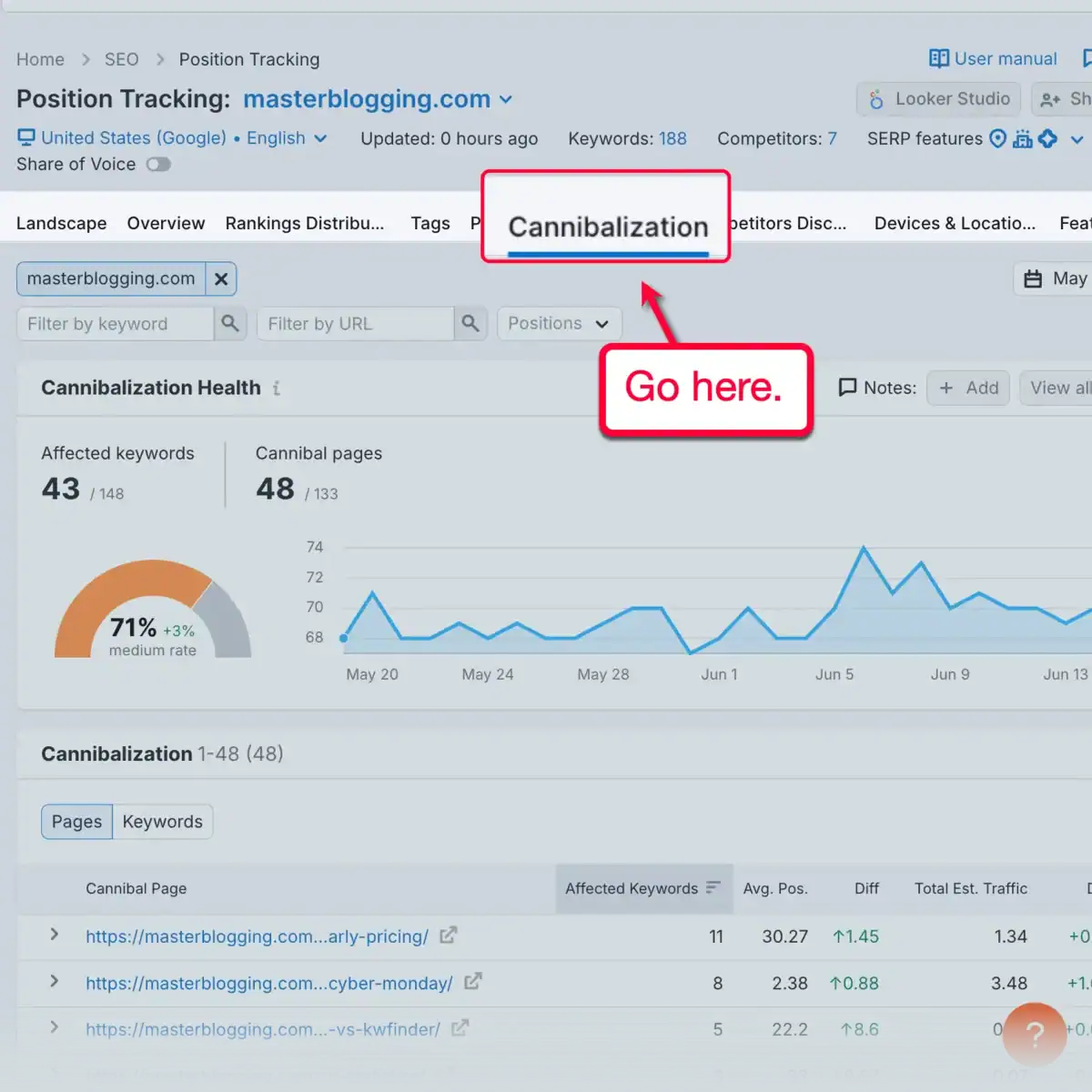Open the Devices & Locations tab

click(953, 223)
